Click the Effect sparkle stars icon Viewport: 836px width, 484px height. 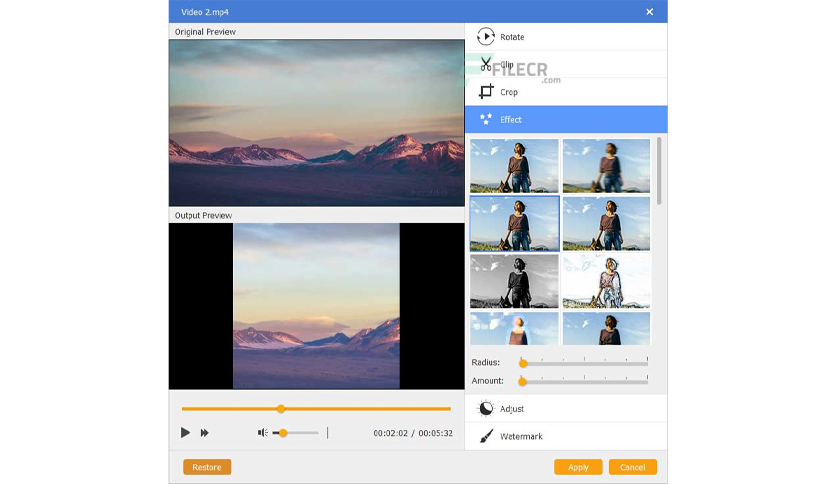[486, 119]
